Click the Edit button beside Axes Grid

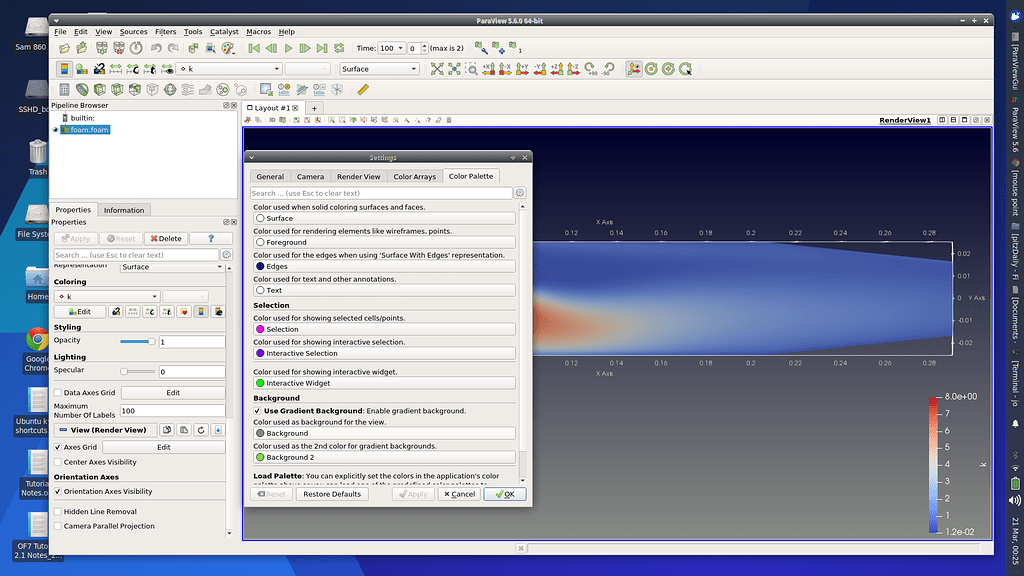pyautogui.click(x=163, y=447)
